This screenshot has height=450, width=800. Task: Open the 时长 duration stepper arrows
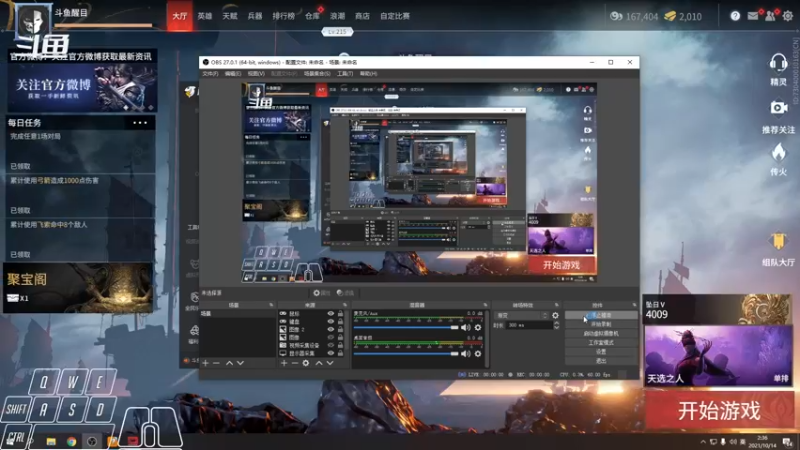(556, 325)
